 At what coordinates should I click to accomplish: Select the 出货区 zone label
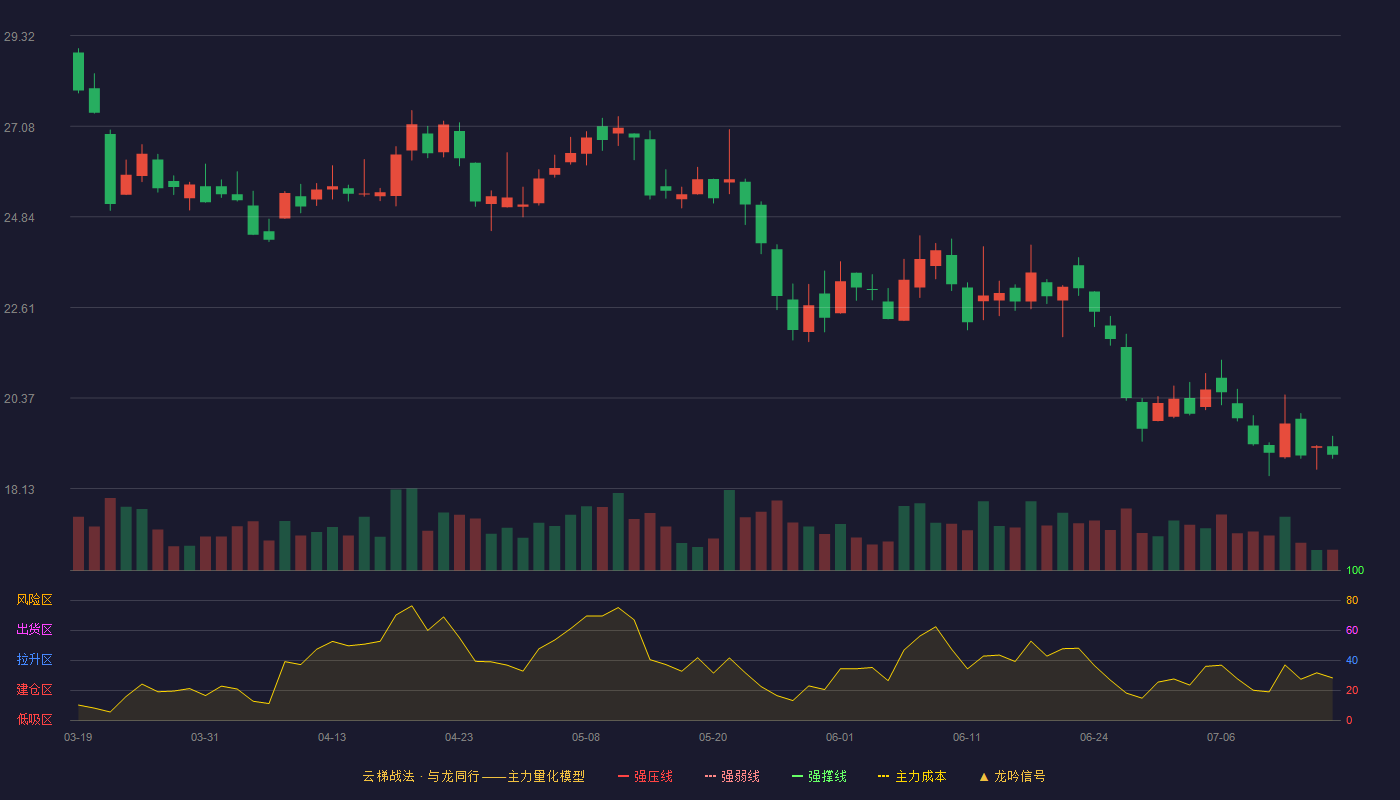click(34, 630)
